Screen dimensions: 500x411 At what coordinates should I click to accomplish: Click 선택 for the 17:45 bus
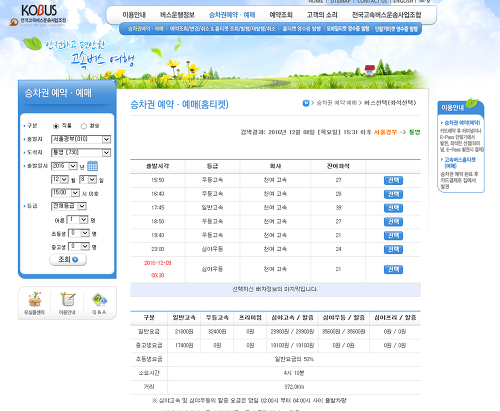point(393,208)
